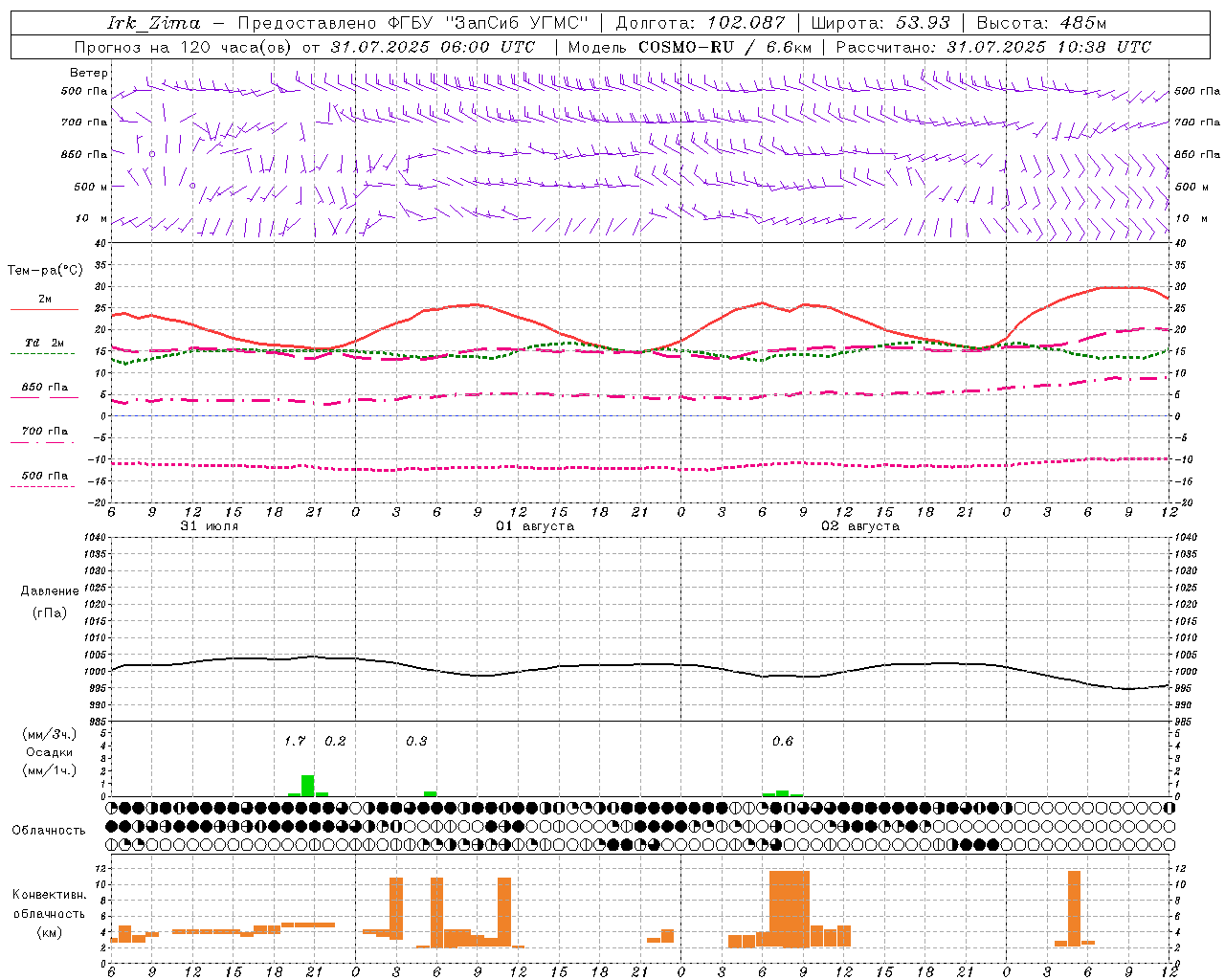Click the (мм/3ч.) precipitation unit label
This screenshot has width=1225, height=980.
pyautogui.click(x=49, y=734)
